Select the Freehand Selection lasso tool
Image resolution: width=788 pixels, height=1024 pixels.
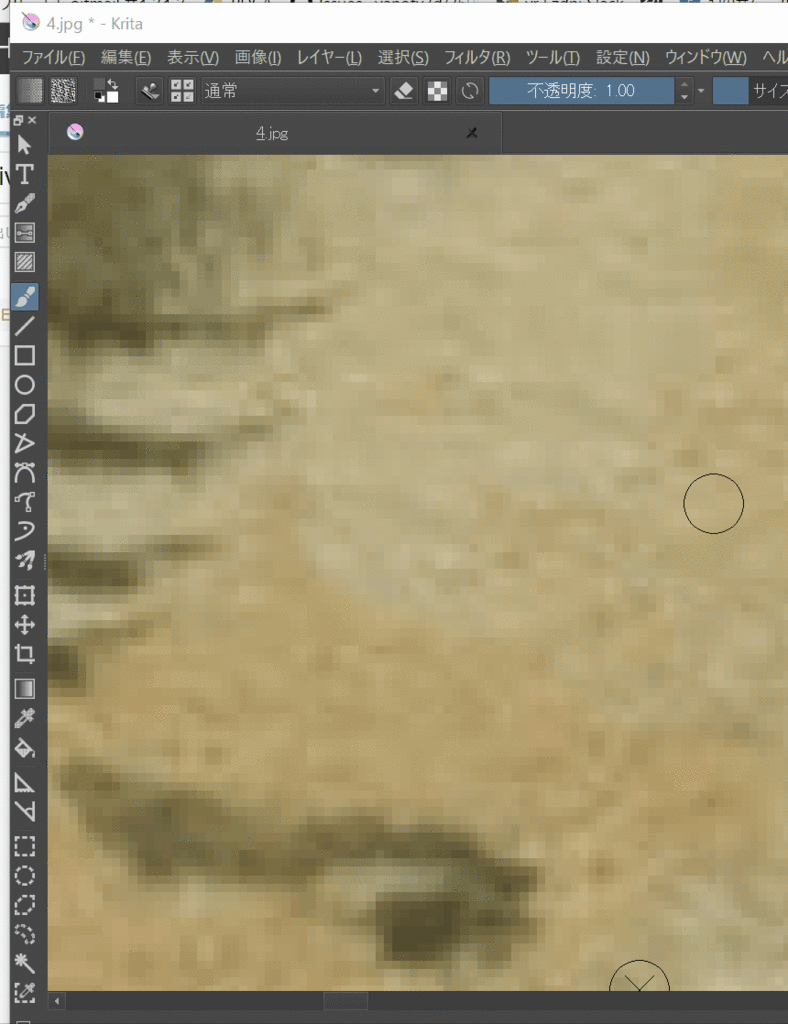point(25,935)
